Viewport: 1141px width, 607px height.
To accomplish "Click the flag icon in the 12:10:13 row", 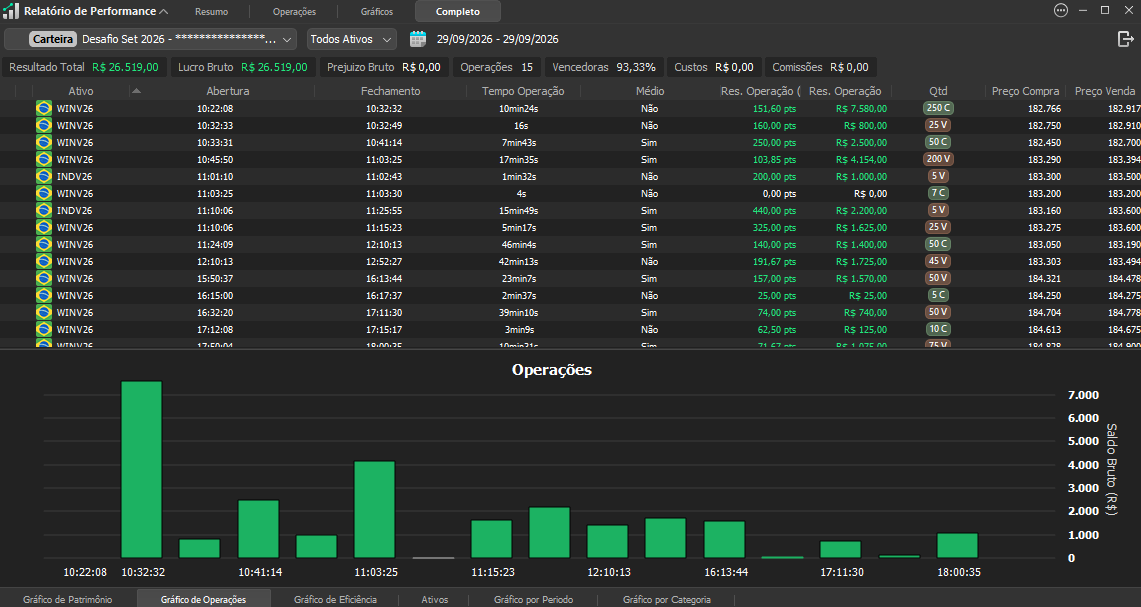I will coord(44,261).
